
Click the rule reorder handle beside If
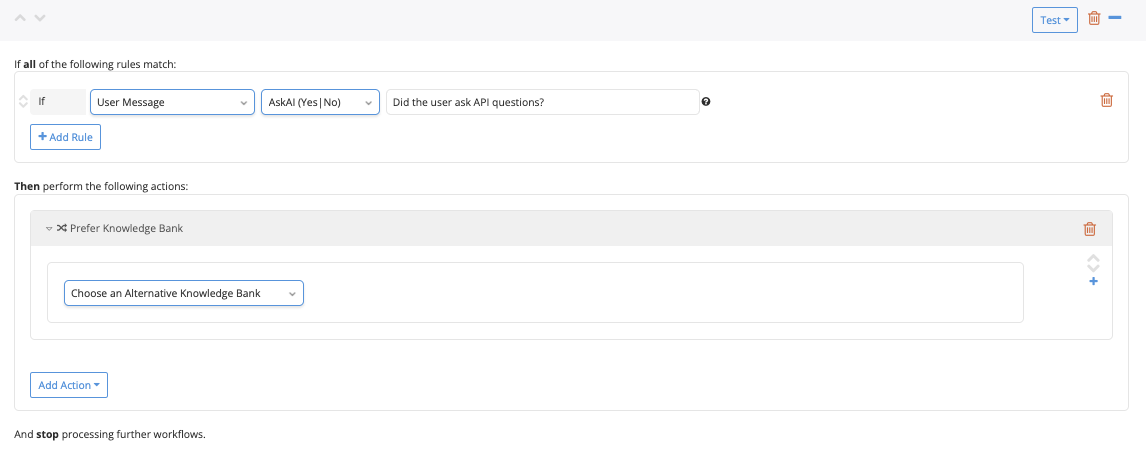[23, 102]
